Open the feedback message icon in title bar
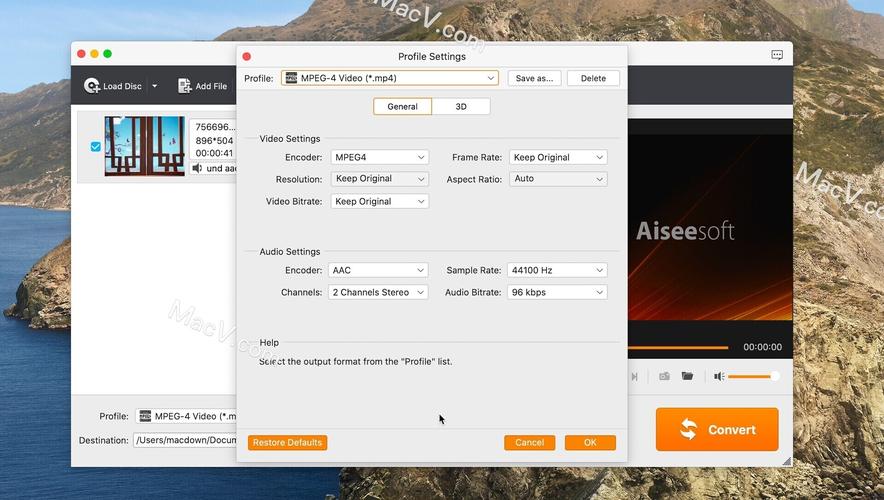884x500 pixels. pos(777,55)
